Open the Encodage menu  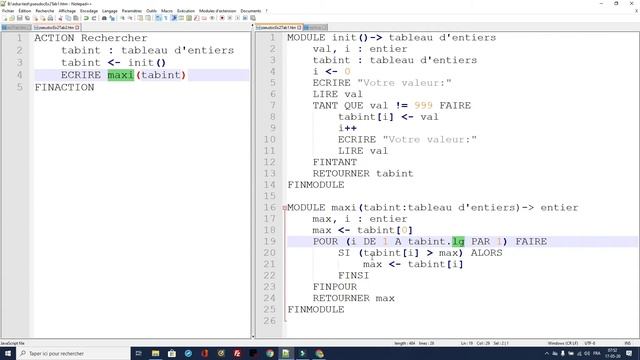click(x=89, y=11)
